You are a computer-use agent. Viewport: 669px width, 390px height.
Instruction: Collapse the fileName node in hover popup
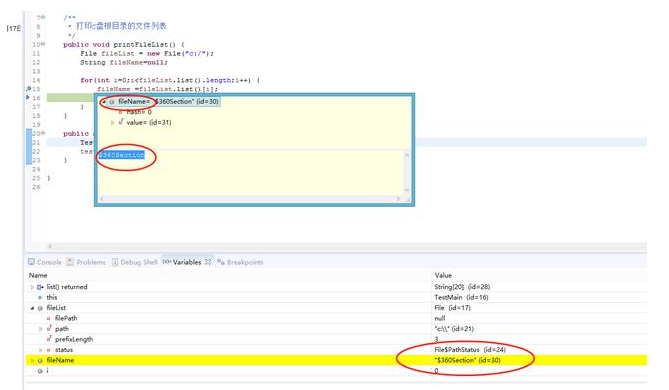104,102
